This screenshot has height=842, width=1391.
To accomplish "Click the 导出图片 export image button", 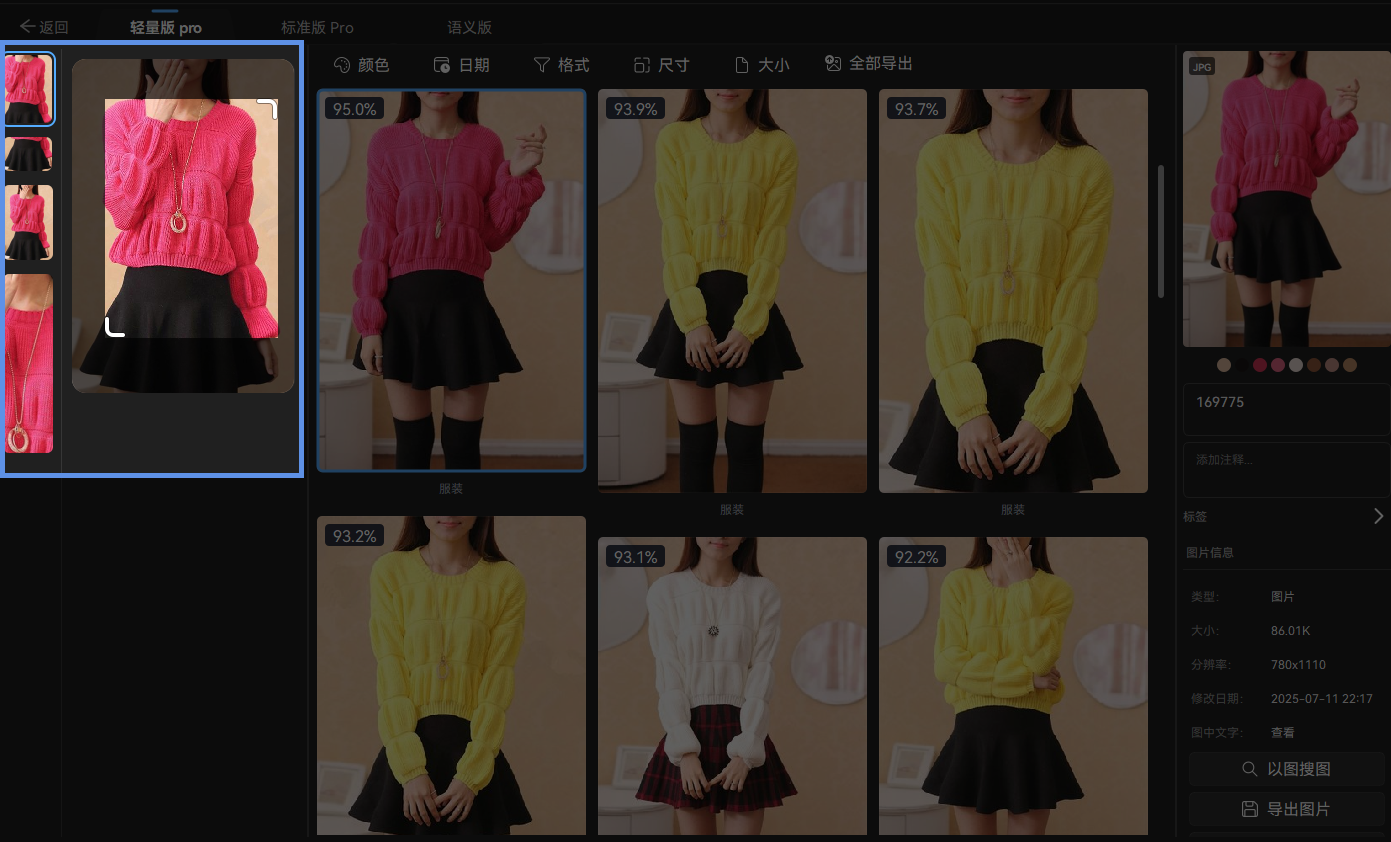I will pos(1287,809).
